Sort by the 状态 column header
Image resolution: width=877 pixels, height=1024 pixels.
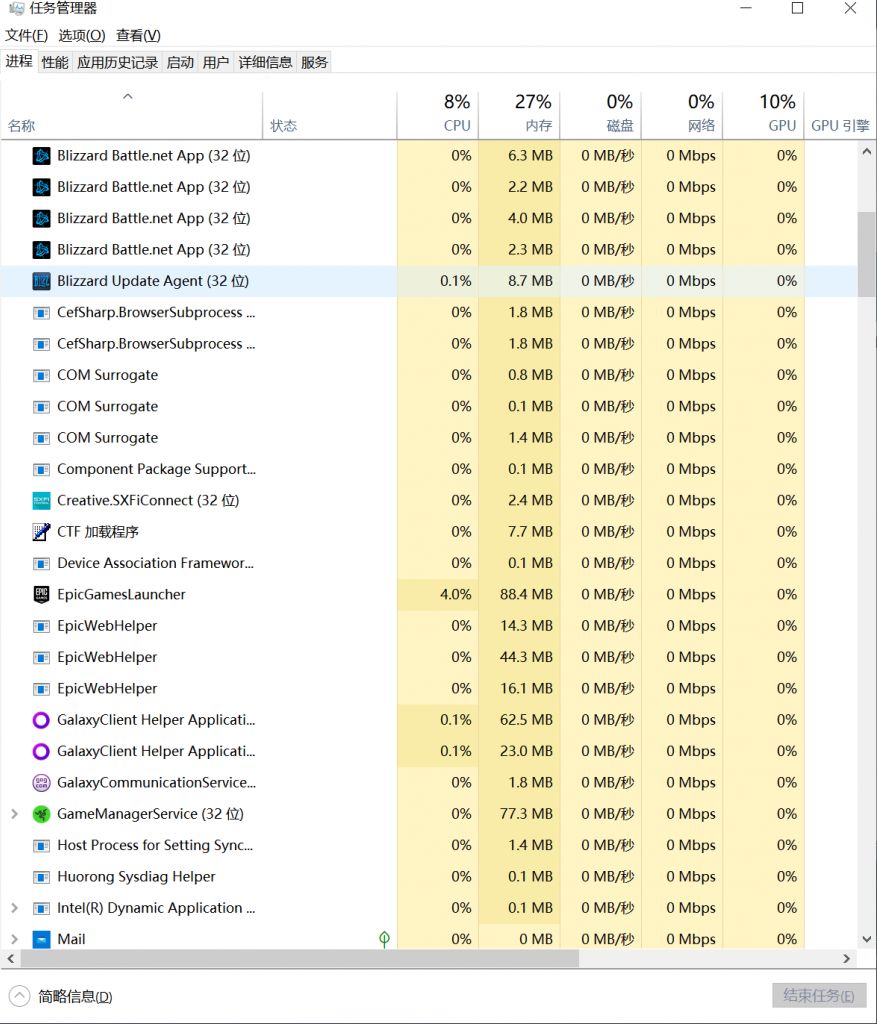[x=330, y=116]
